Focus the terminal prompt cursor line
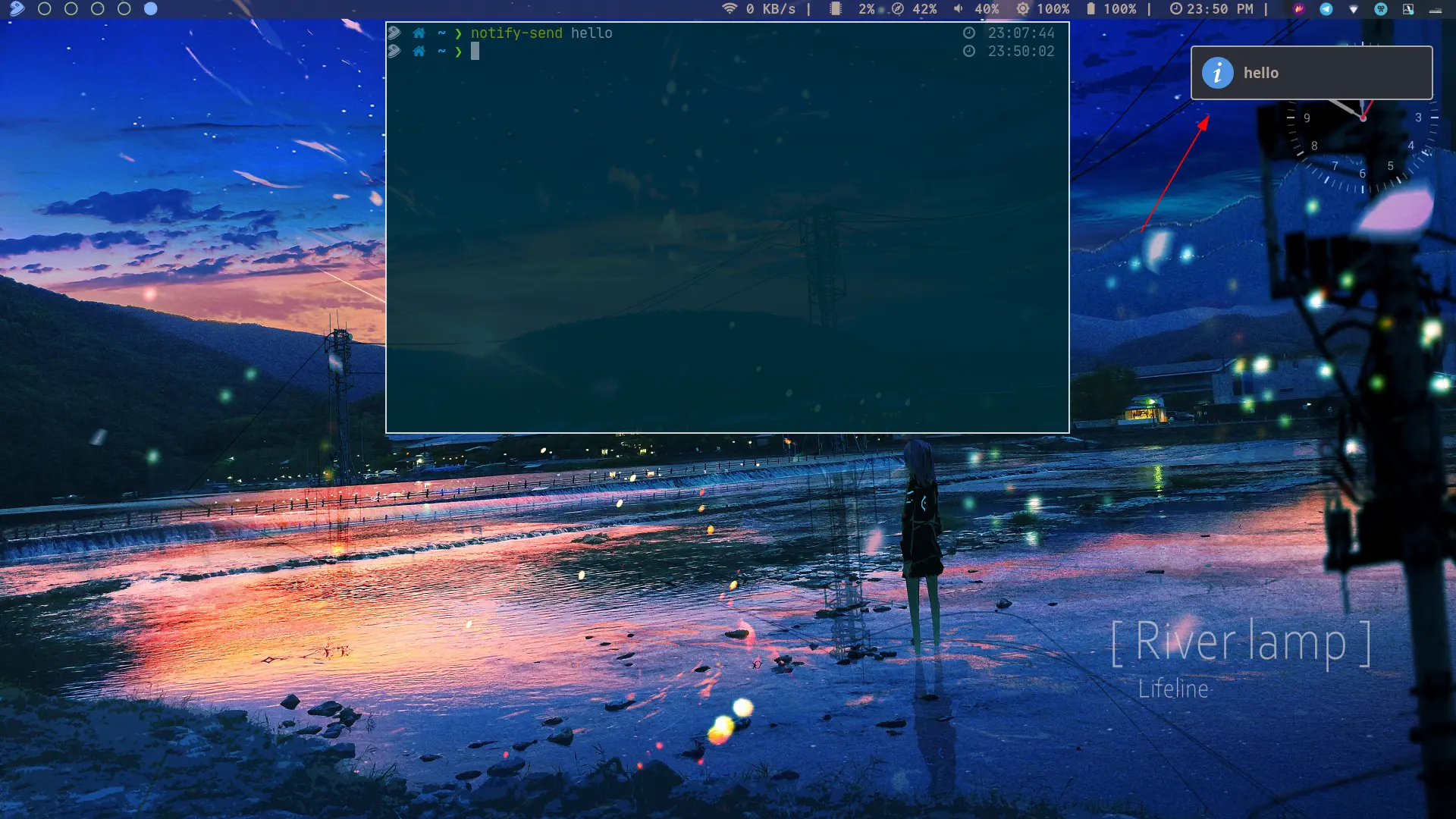Screen dimensions: 1456x819 click(475, 52)
